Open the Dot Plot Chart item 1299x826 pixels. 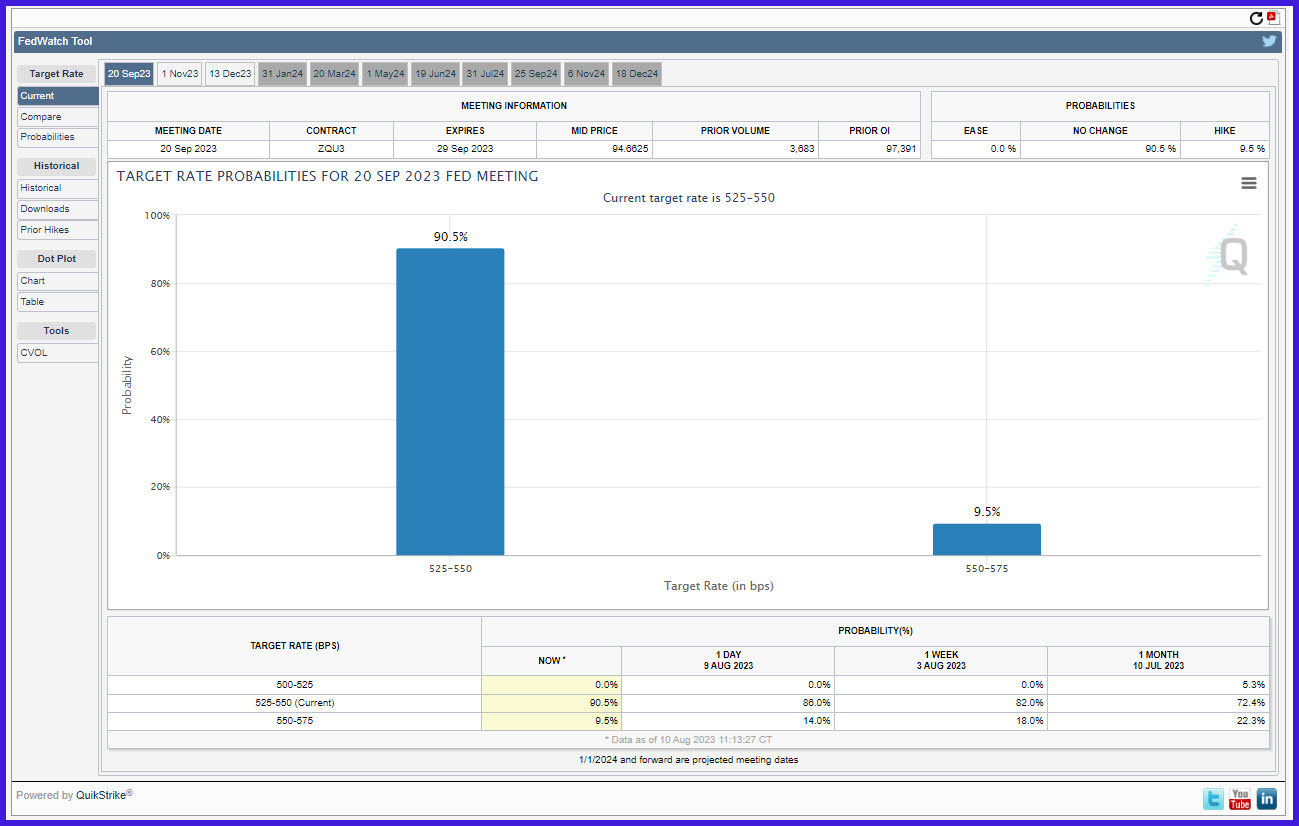pos(57,281)
